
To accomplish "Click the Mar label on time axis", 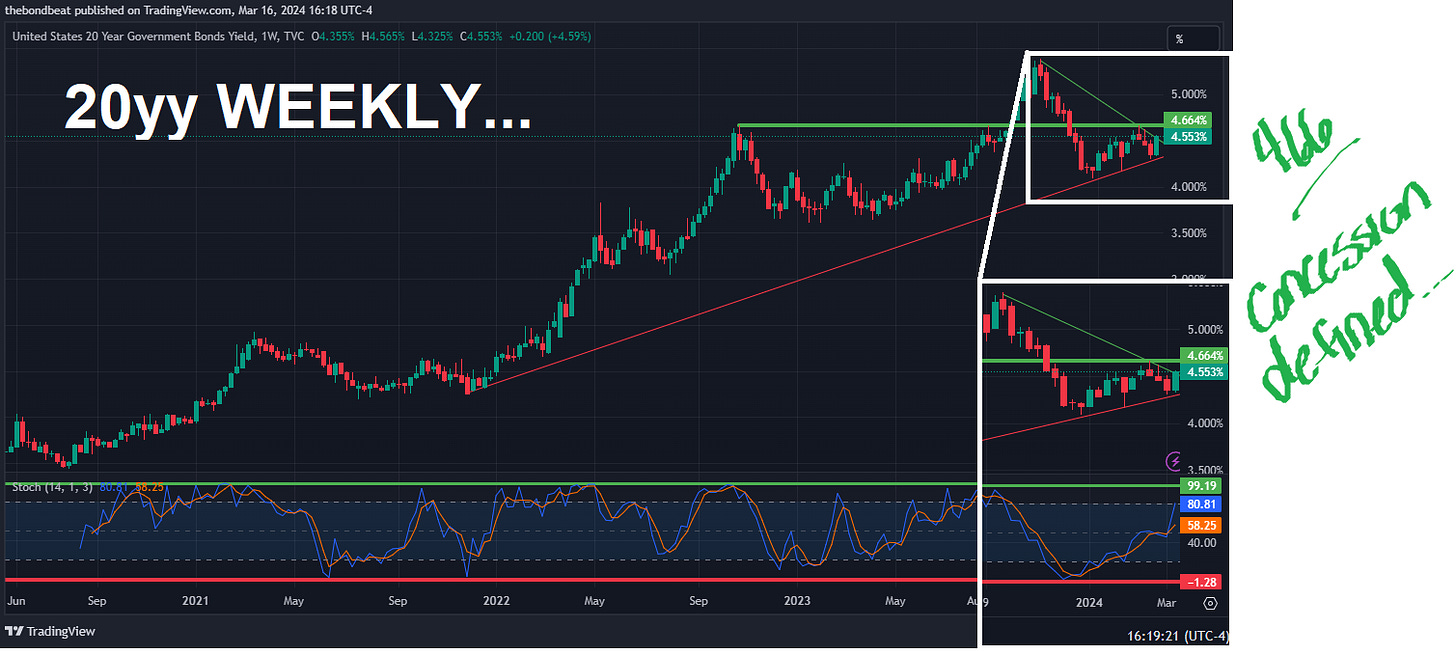I will [1167, 602].
